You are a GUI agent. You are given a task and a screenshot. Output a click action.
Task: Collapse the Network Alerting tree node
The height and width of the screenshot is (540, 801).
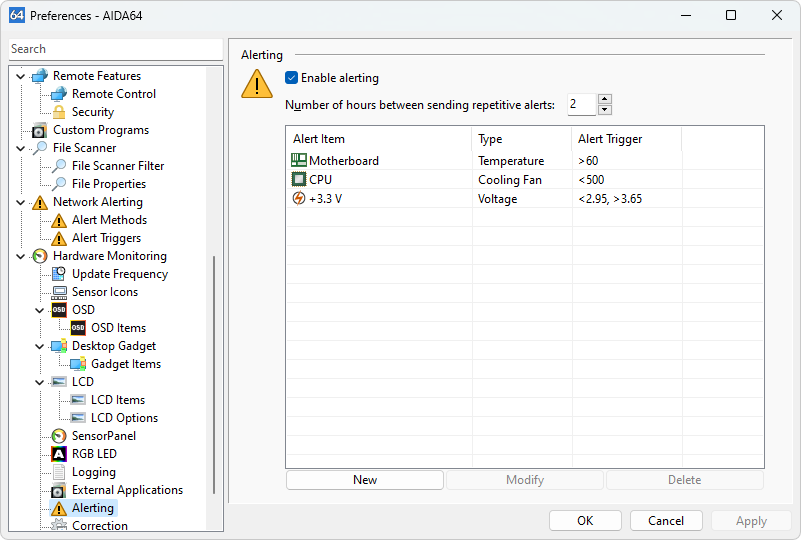click(x=21, y=202)
